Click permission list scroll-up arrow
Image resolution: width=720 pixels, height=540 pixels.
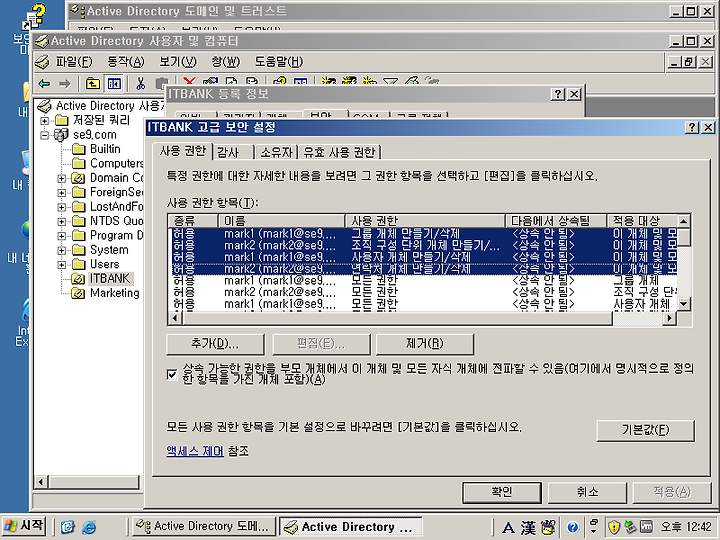click(683, 221)
